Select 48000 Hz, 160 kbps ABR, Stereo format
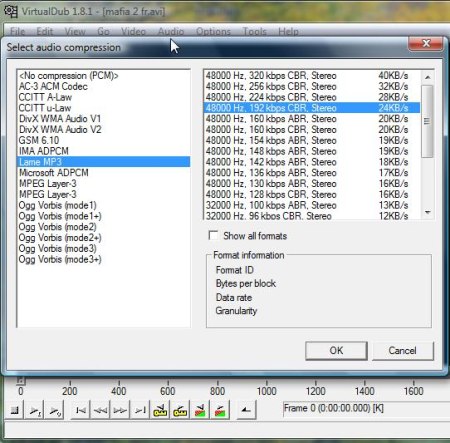The width and height of the screenshot is (450, 443). [x=312, y=119]
